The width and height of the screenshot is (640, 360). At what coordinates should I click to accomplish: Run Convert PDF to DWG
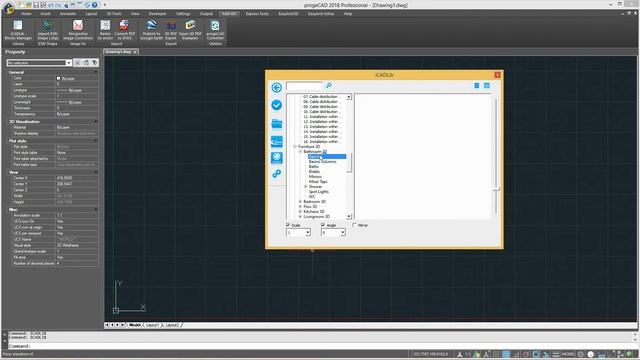point(124,30)
